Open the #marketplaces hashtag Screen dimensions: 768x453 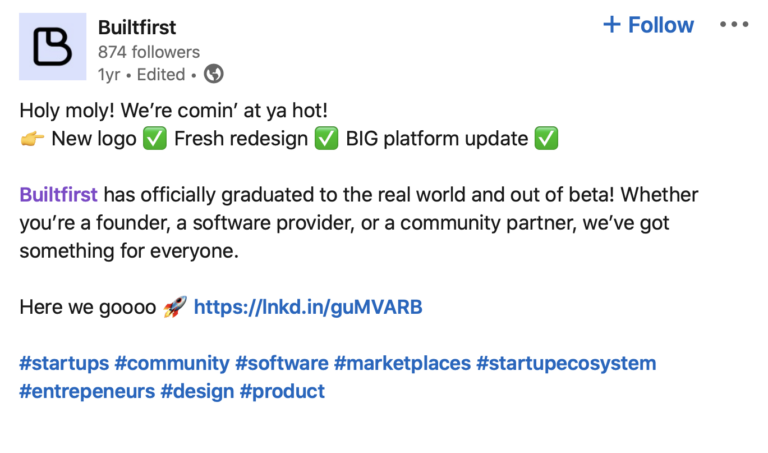[402, 363]
